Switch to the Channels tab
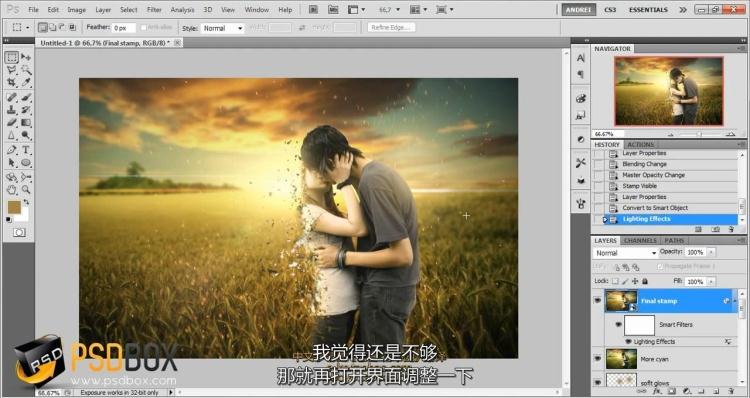750x398 pixels. point(640,240)
